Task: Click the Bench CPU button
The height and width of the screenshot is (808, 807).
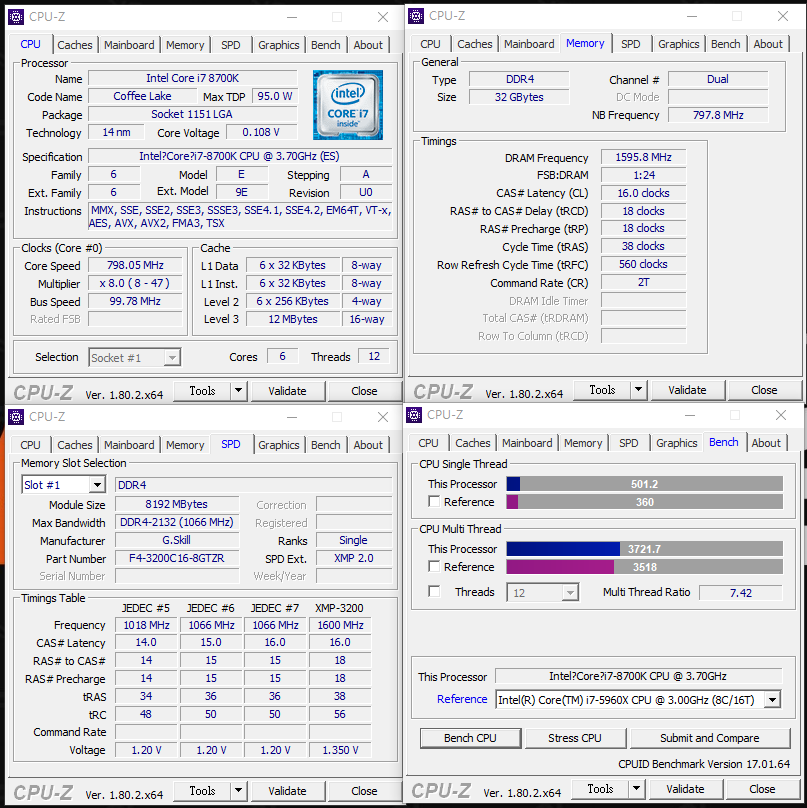Action: pos(470,738)
